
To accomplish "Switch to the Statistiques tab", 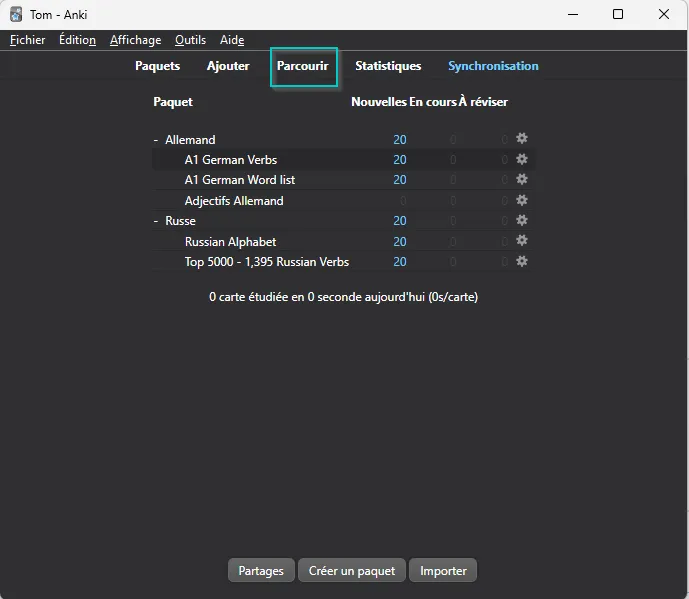I will [388, 66].
